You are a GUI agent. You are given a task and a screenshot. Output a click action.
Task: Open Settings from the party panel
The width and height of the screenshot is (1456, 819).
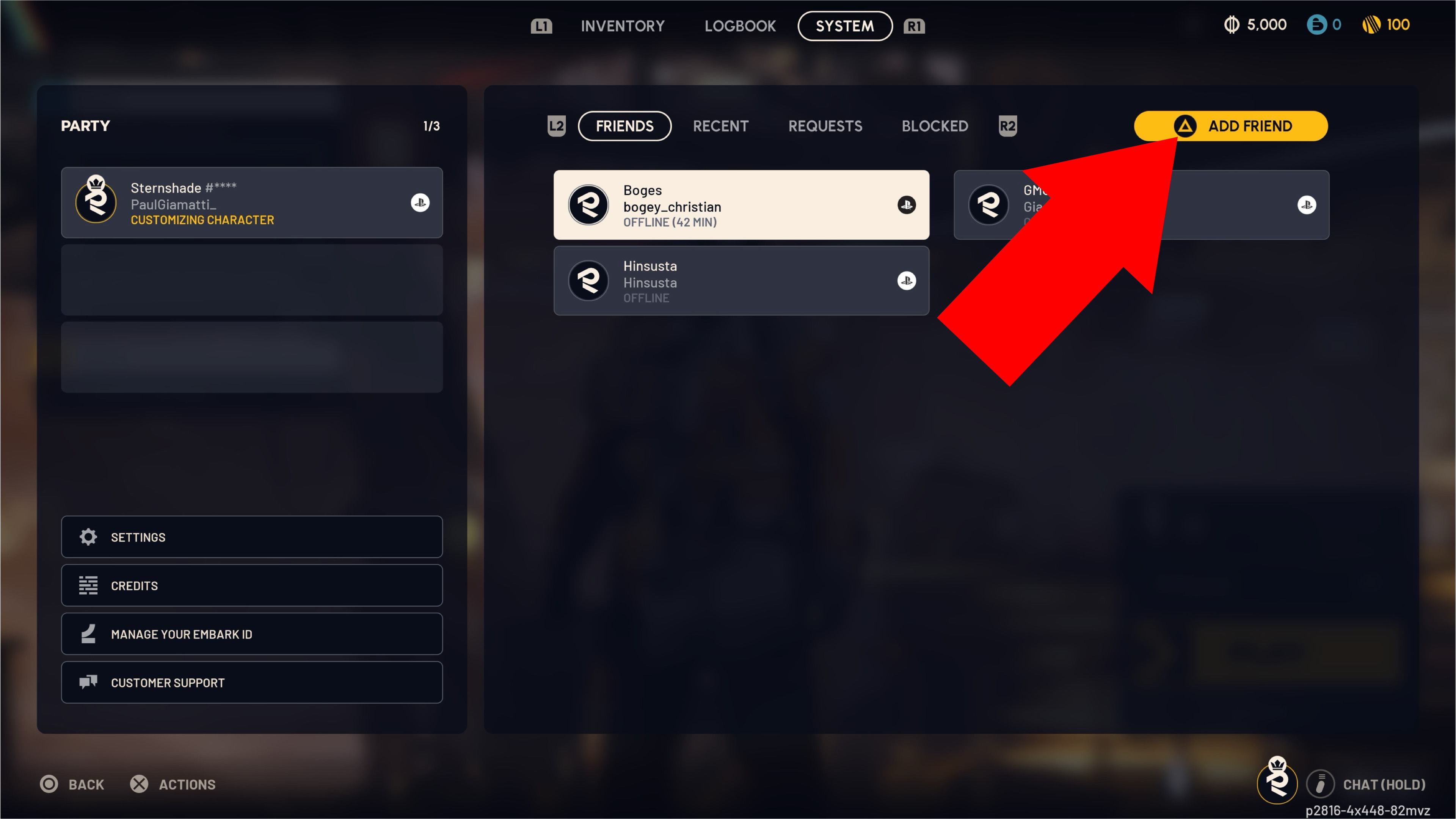click(251, 537)
